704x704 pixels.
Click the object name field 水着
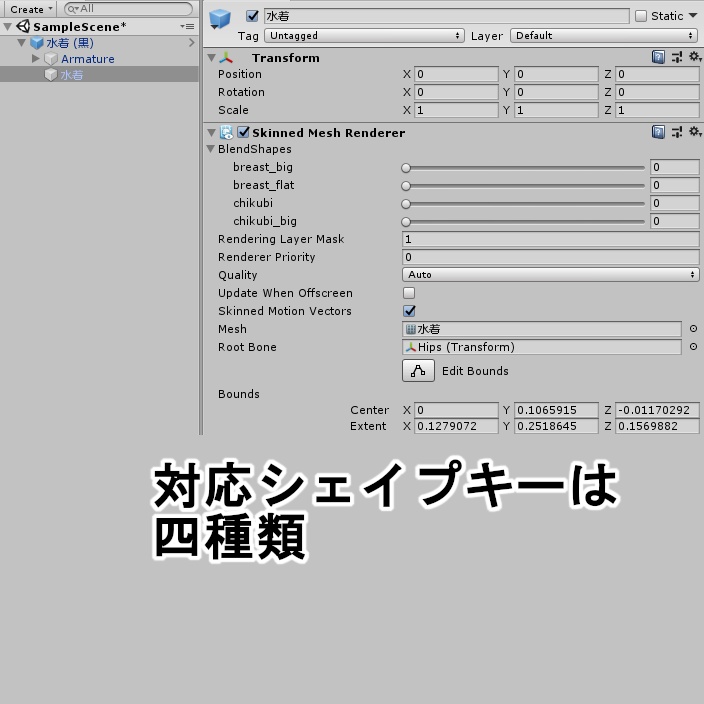click(447, 16)
